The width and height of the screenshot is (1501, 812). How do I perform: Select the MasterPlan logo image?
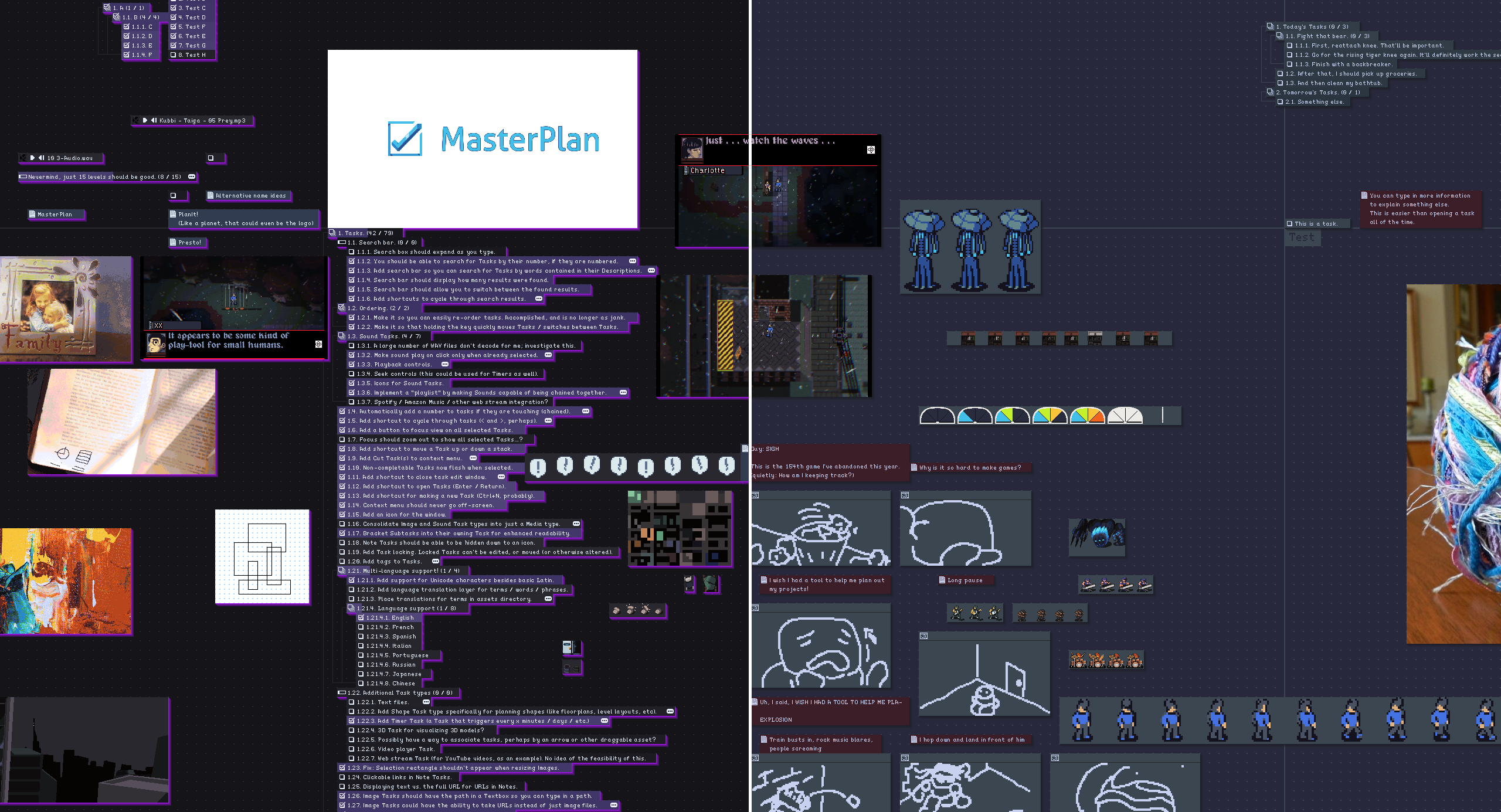483,139
